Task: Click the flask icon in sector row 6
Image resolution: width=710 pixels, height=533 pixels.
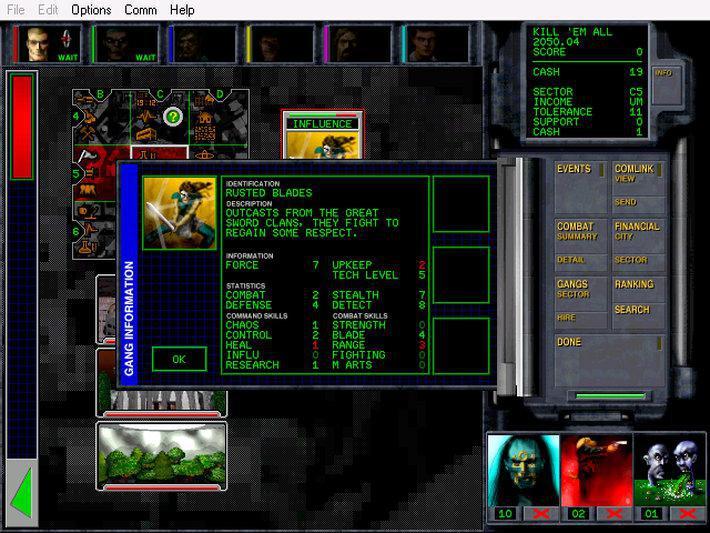Action: 88,247
